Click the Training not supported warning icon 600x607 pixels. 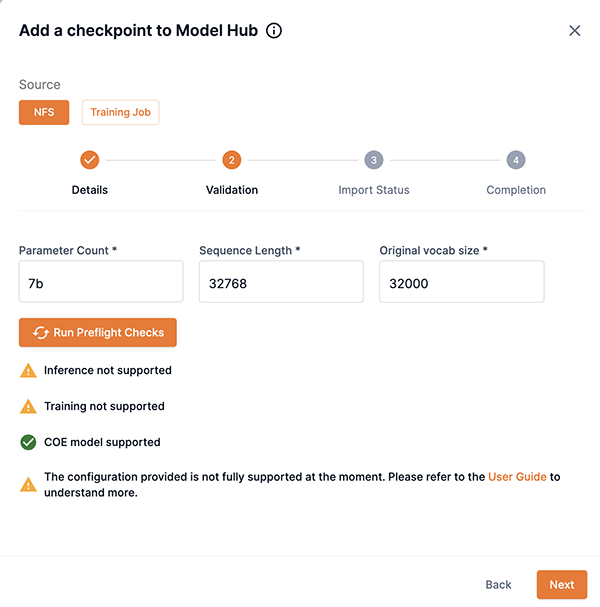point(28,407)
